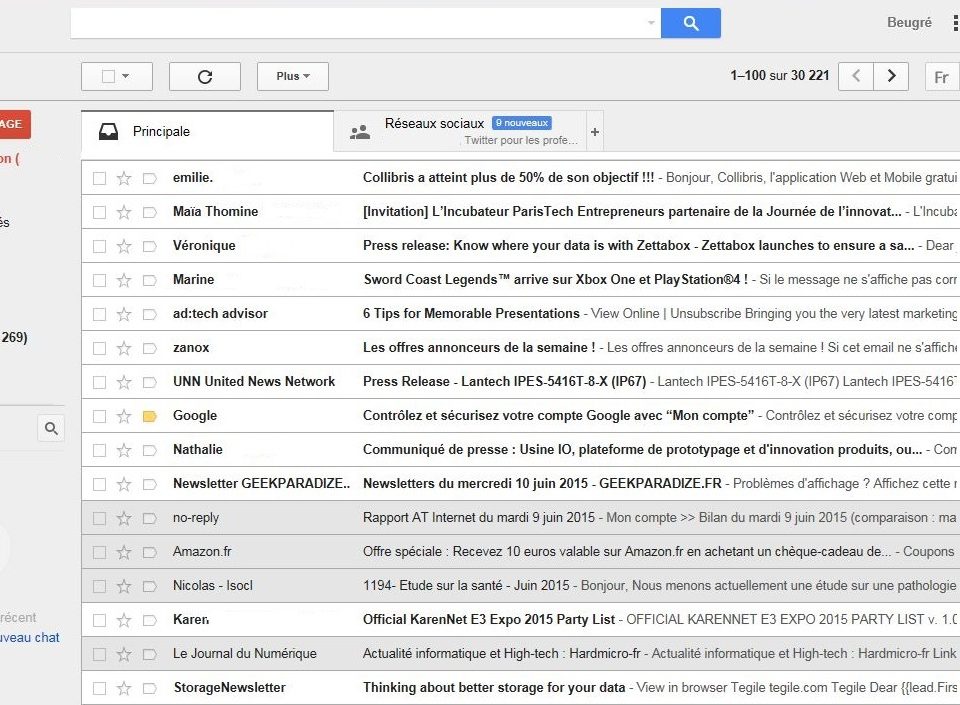Open the Zettabox press release email

pos(519,246)
